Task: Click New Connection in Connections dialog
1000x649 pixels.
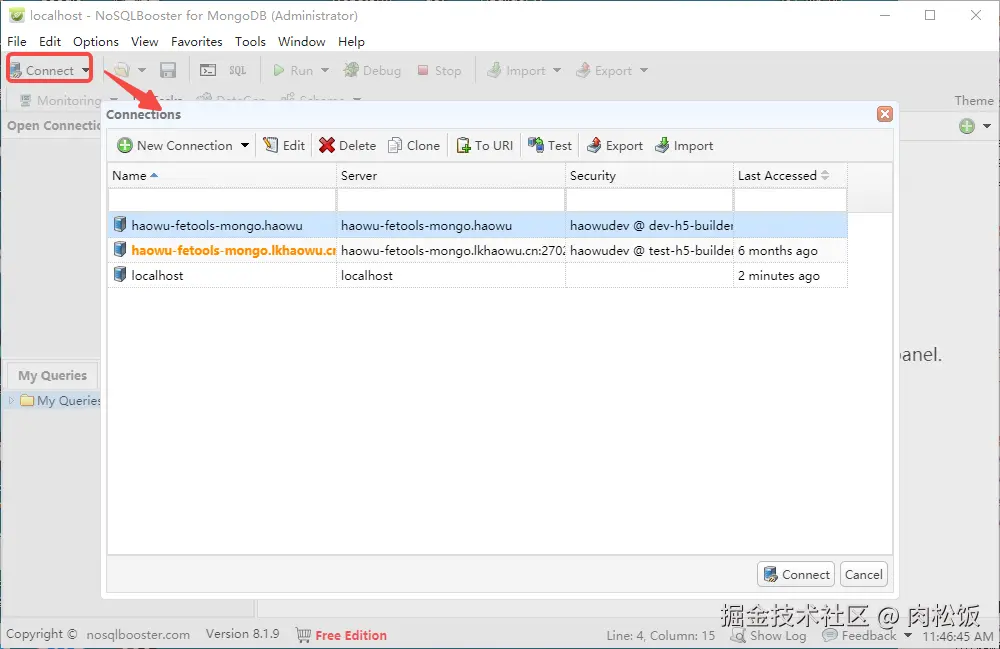Action: coord(175,145)
